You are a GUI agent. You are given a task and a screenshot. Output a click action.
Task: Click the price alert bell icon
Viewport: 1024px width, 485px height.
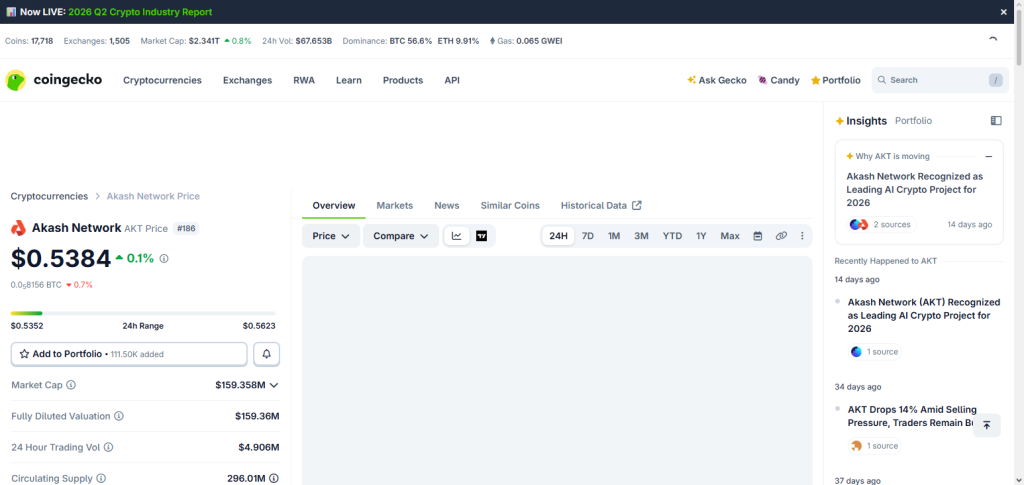click(266, 354)
